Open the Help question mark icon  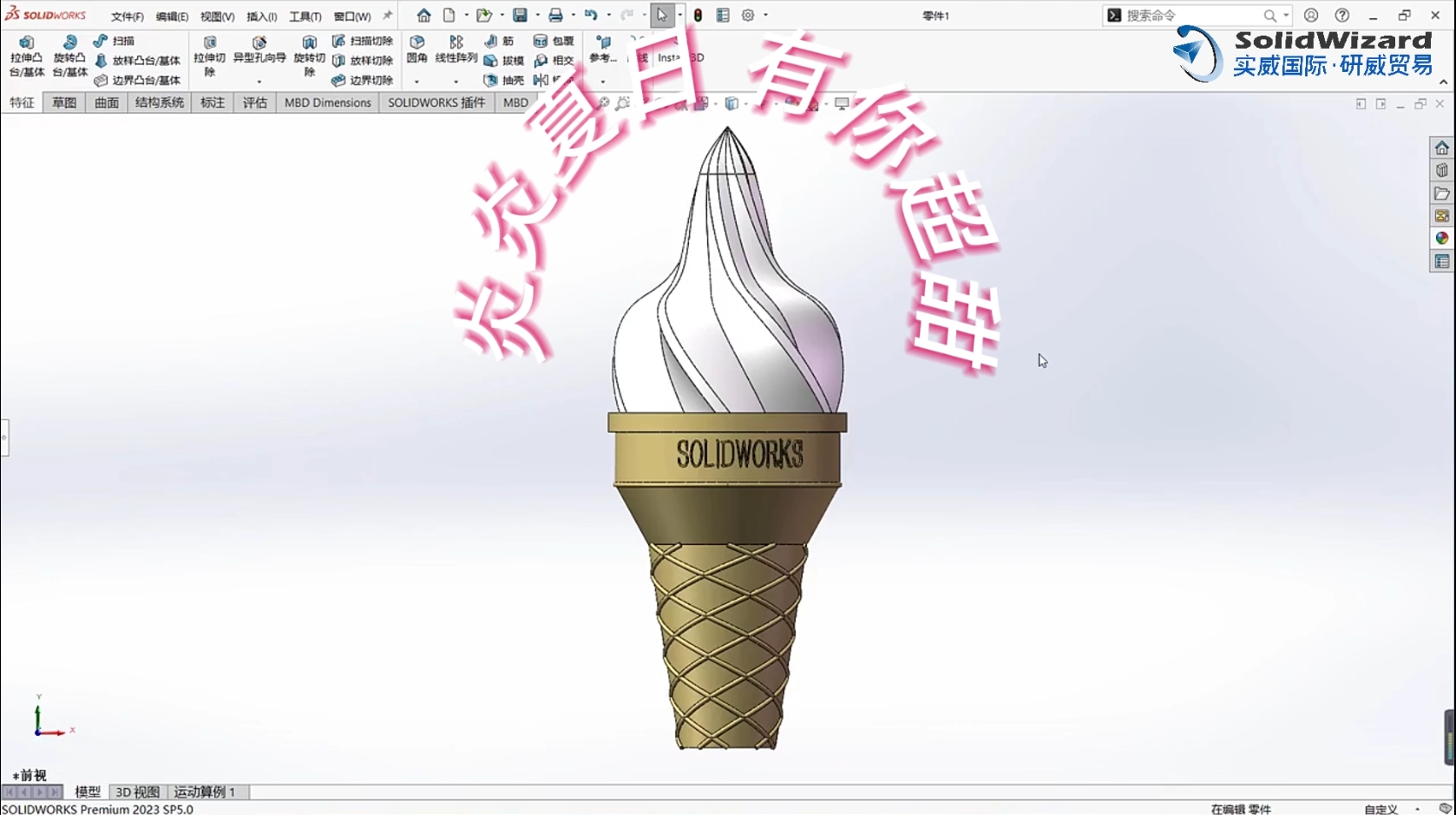coord(1342,15)
